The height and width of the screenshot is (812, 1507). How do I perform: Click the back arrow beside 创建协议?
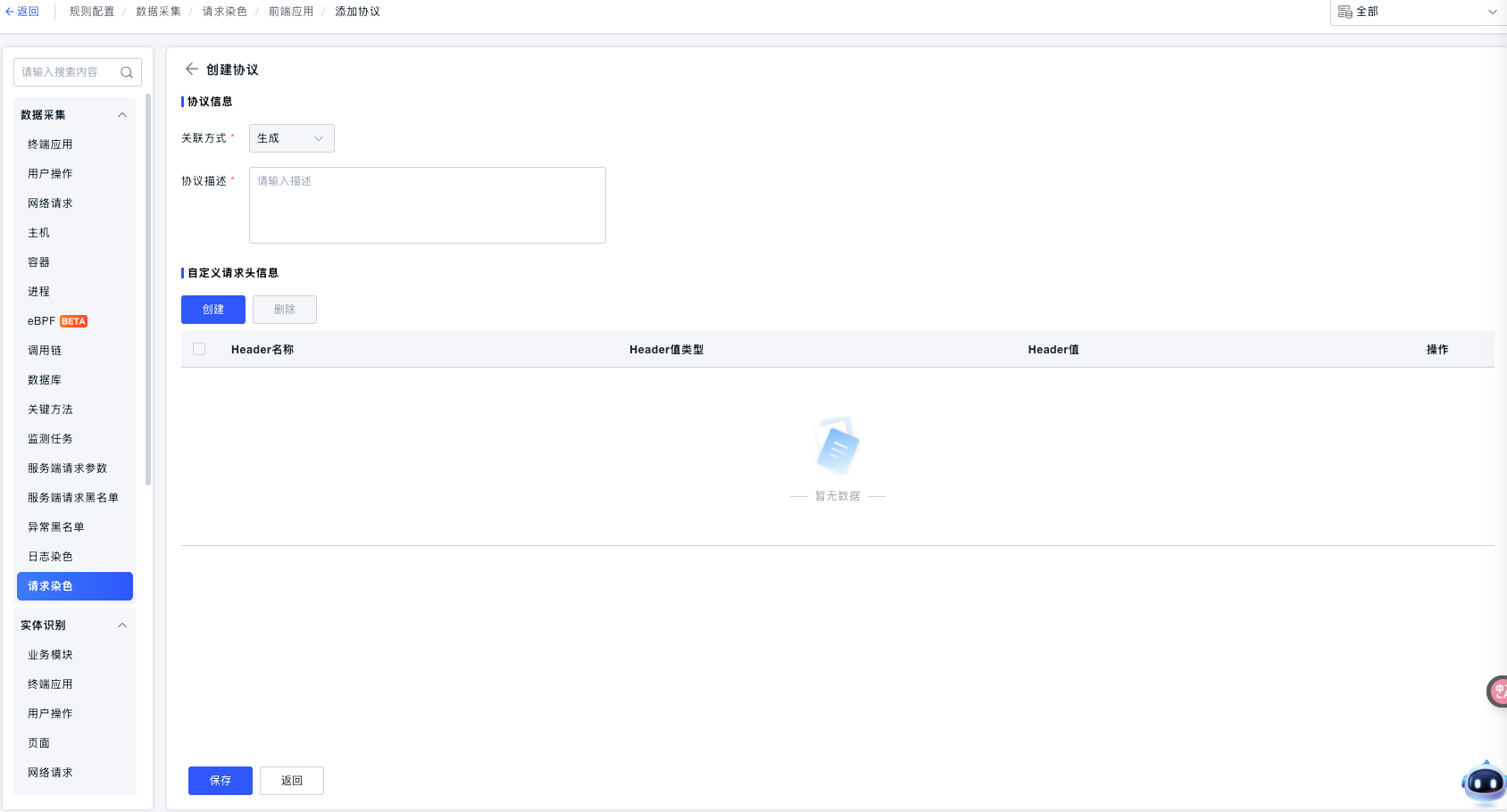click(x=191, y=69)
